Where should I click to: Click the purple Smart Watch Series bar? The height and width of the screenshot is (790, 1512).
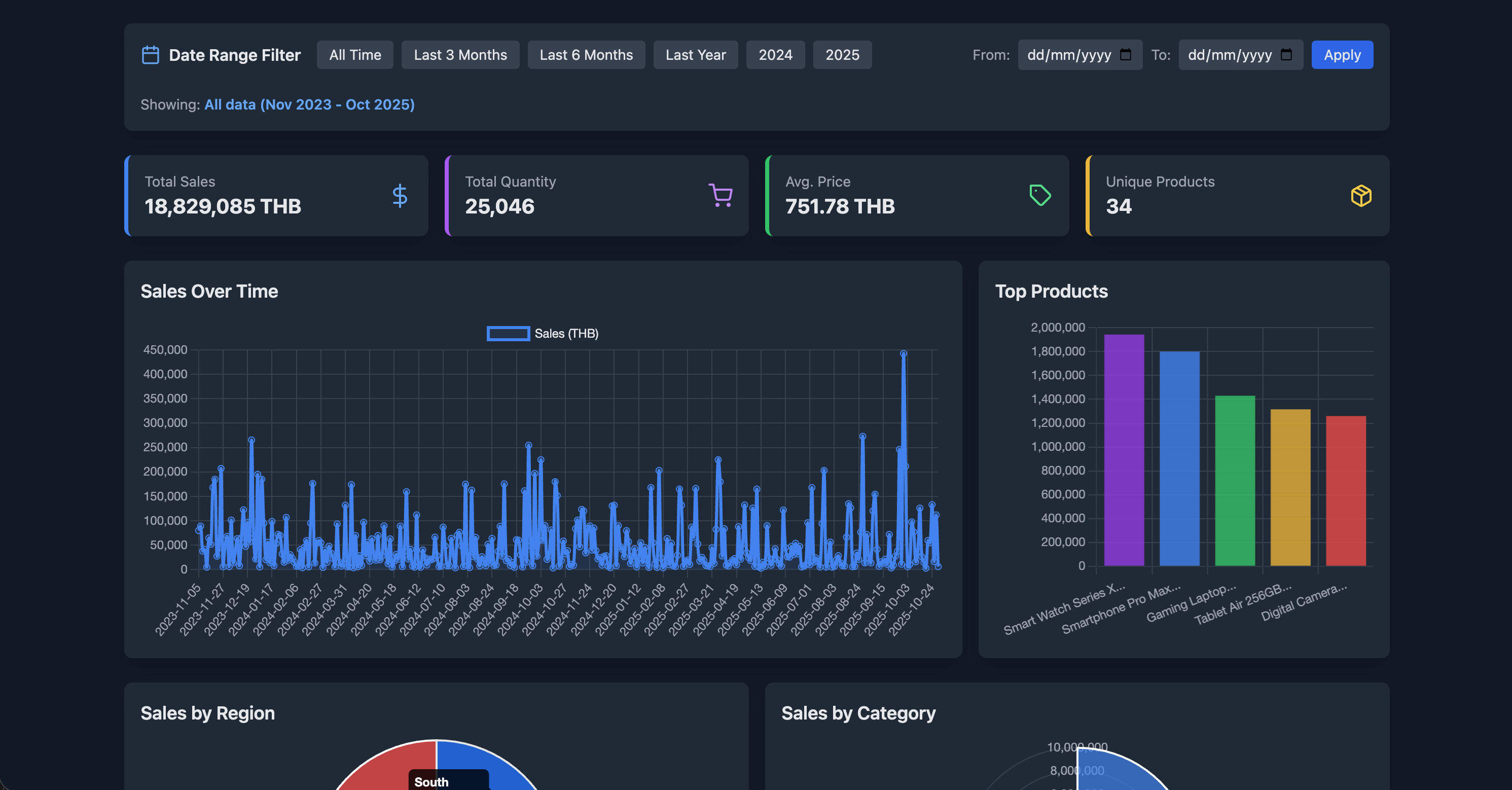click(1124, 452)
